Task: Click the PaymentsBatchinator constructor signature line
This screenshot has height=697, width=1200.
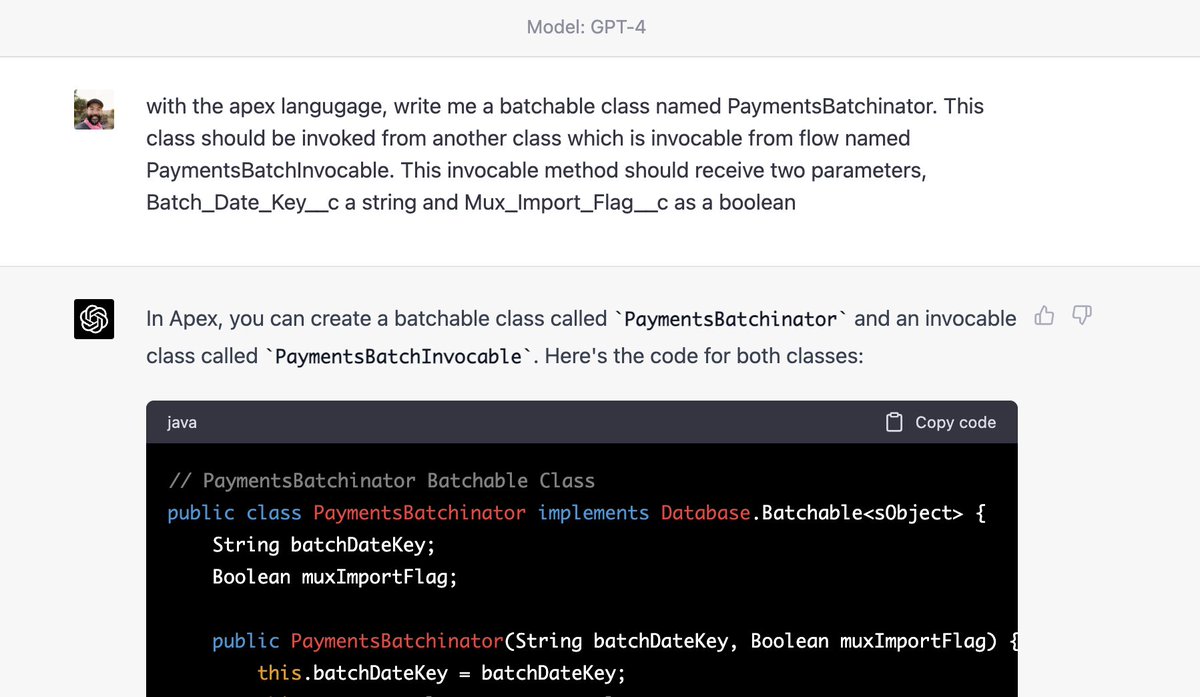Action: [x=614, y=641]
